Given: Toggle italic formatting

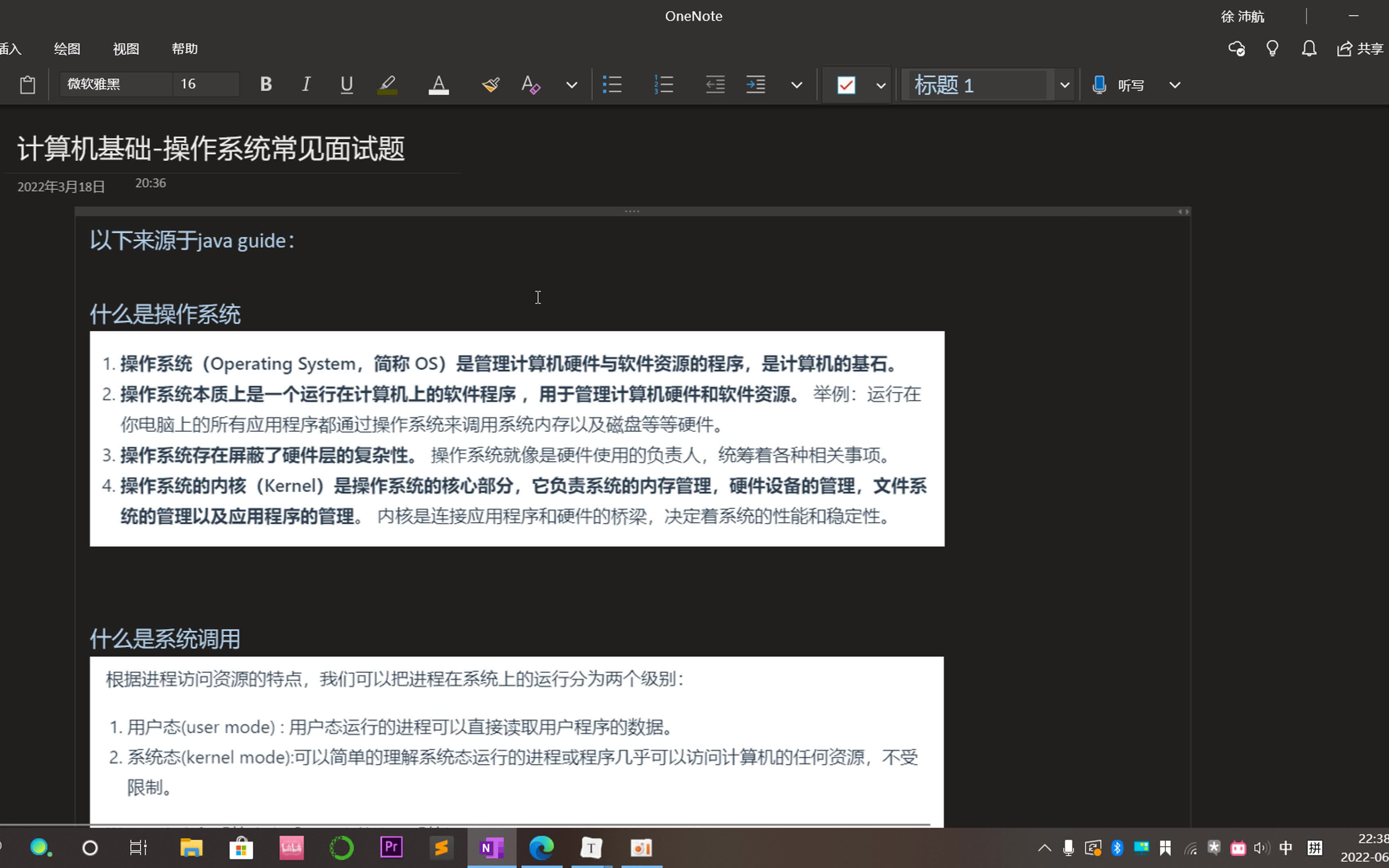Looking at the screenshot, I should (306, 84).
